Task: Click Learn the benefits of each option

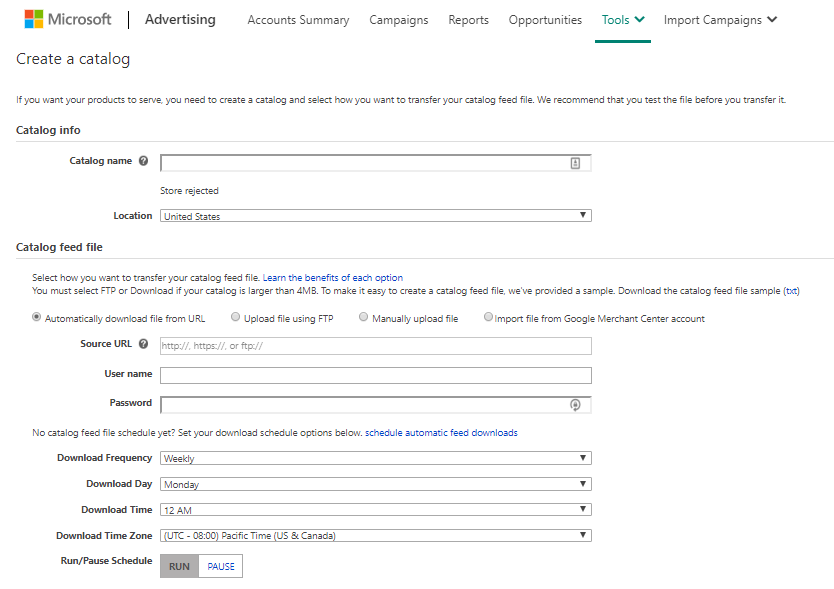Action: [x=332, y=277]
